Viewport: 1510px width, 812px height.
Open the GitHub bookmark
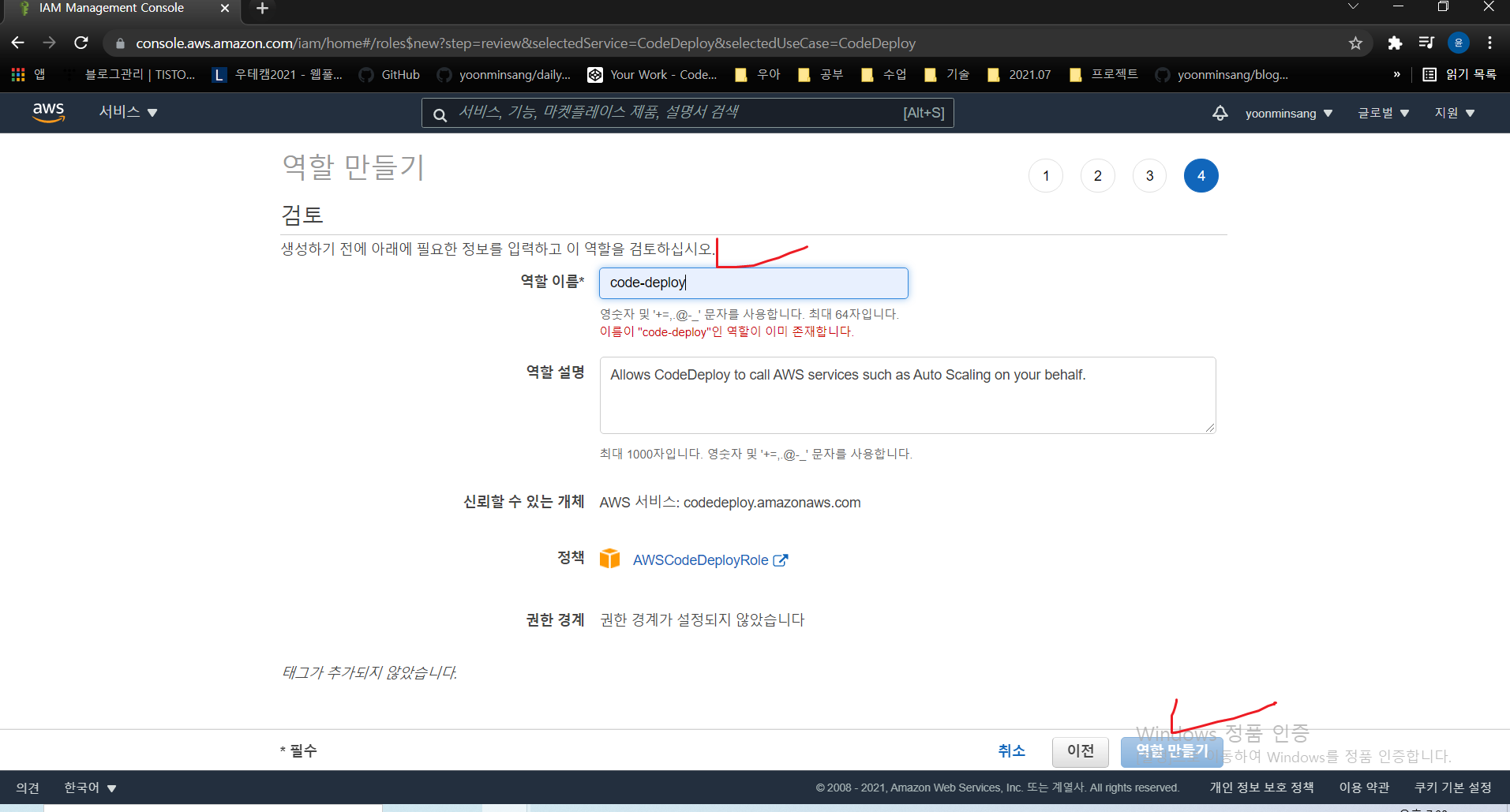(x=390, y=74)
